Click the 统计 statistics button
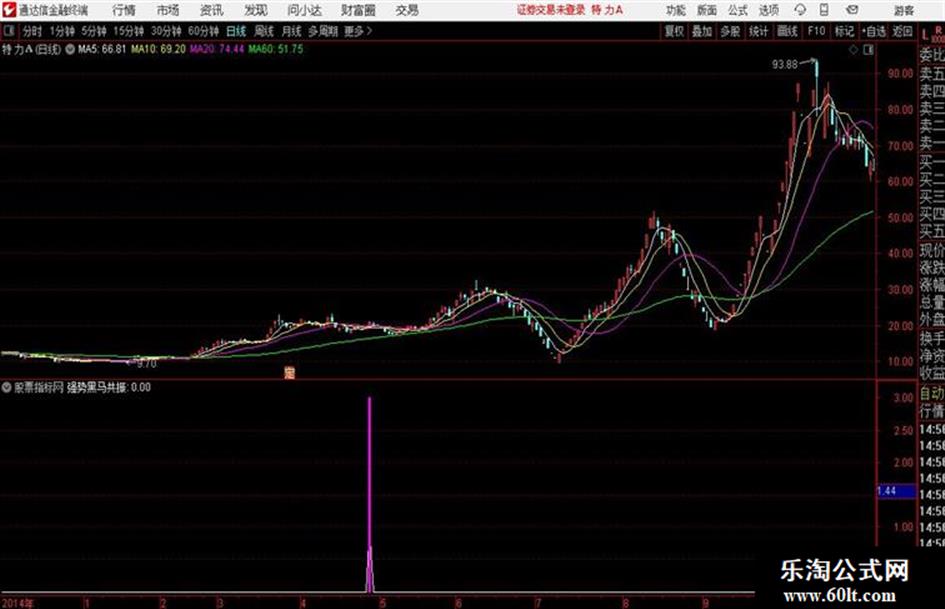The width and height of the screenshot is (945, 609). click(x=759, y=31)
